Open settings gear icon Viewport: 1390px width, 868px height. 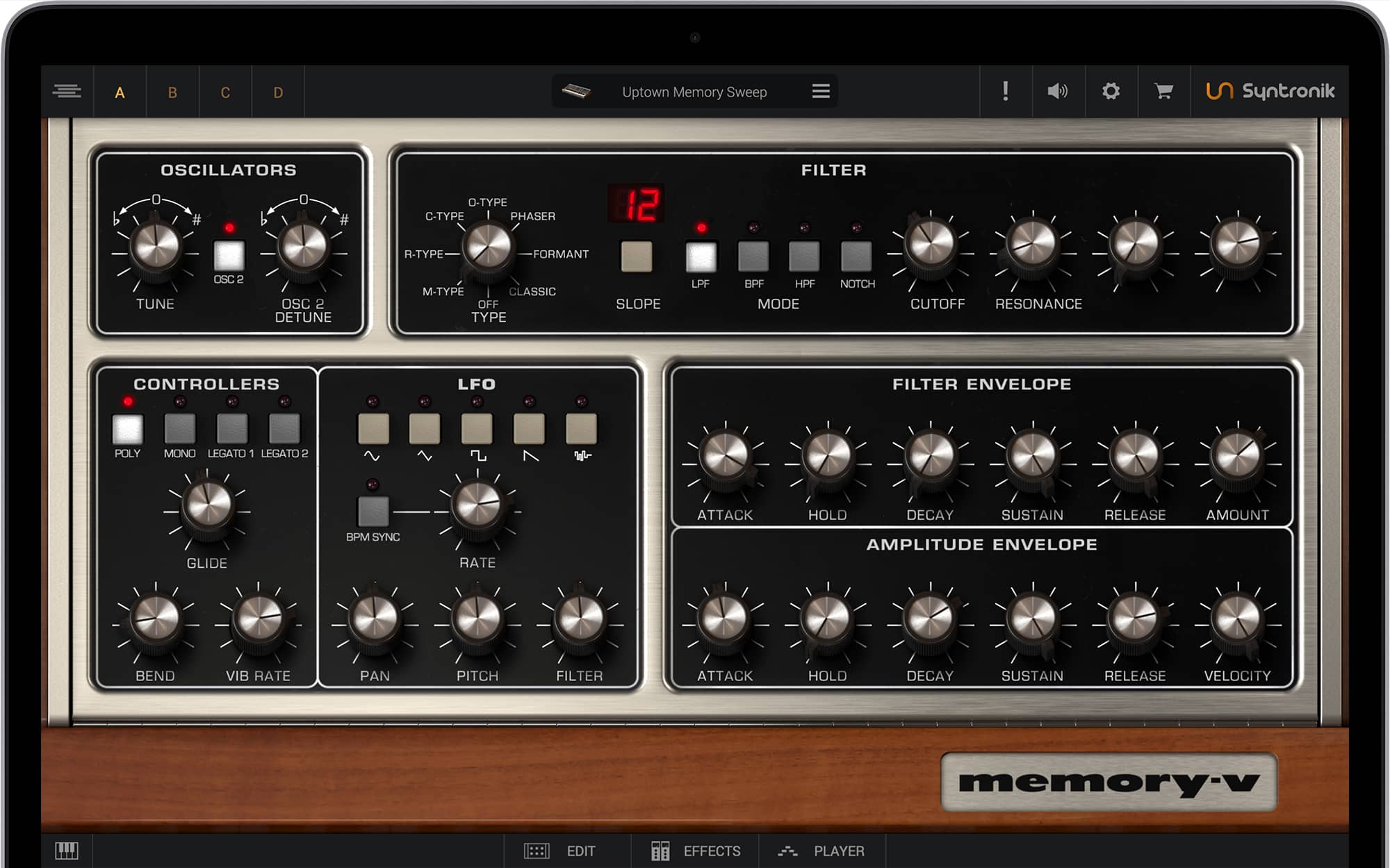1111,91
